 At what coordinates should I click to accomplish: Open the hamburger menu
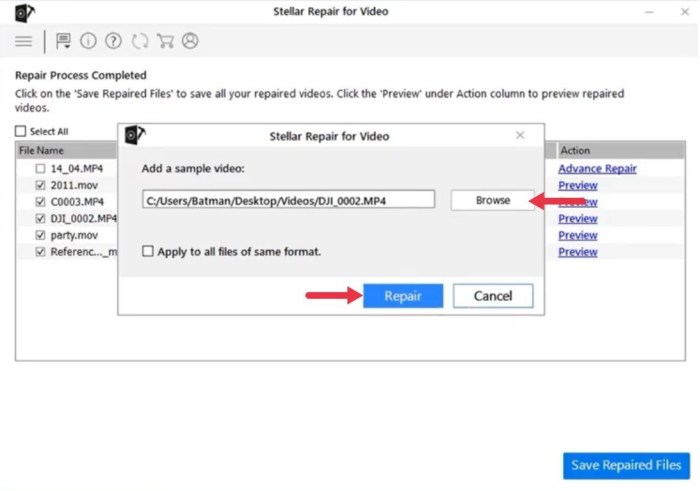click(x=24, y=42)
